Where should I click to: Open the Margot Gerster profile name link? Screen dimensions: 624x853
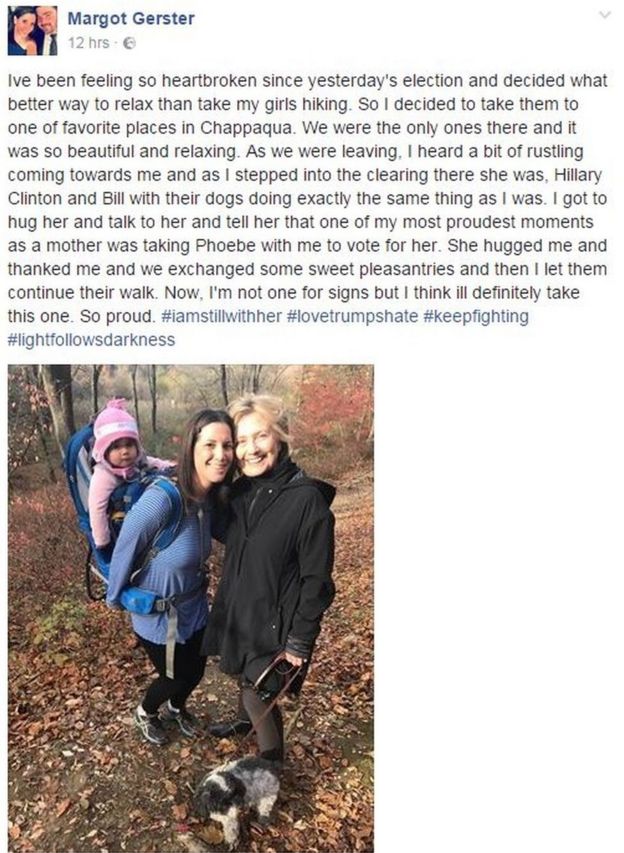(131, 18)
